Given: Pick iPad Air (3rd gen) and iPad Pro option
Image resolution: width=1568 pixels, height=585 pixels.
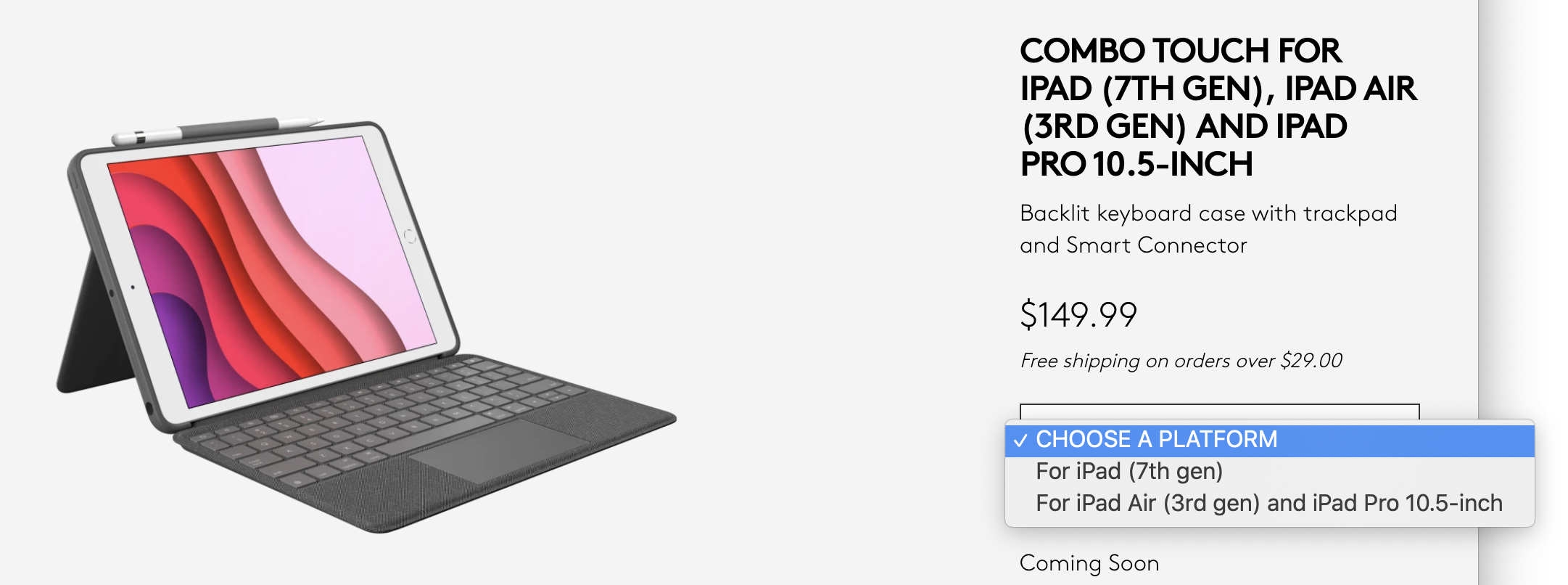Looking at the screenshot, I should [x=1268, y=503].
